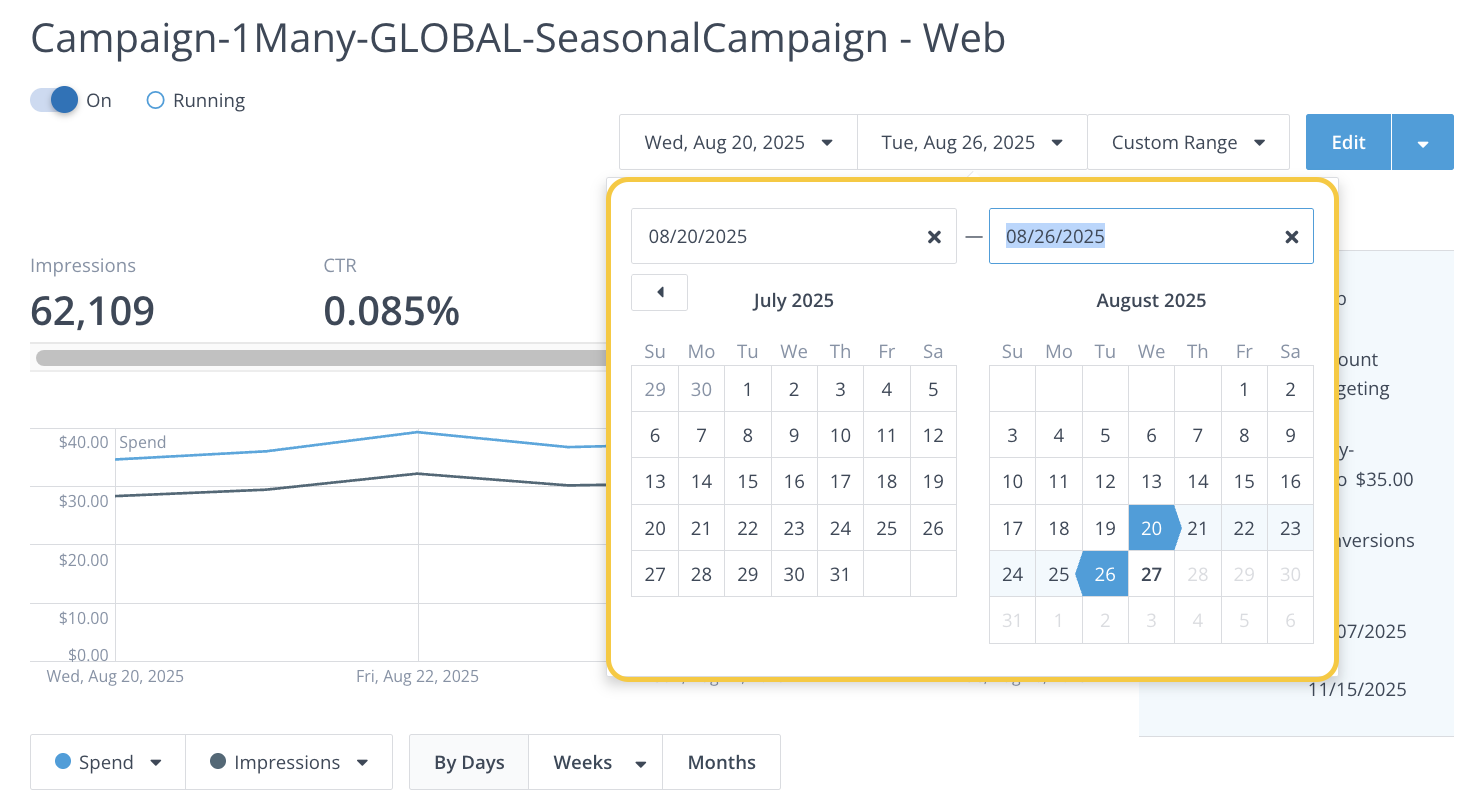Open the arrow dropdown beside Edit

click(1422, 143)
